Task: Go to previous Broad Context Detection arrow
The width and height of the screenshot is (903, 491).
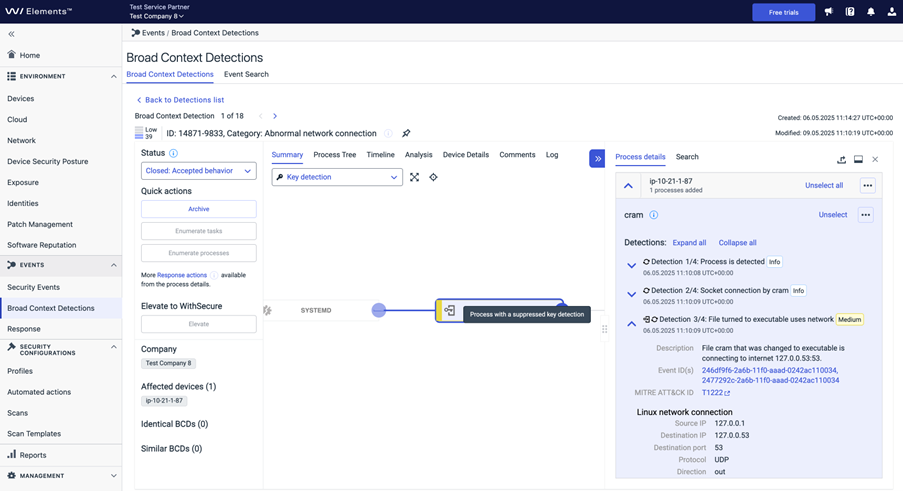Action: coord(260,116)
